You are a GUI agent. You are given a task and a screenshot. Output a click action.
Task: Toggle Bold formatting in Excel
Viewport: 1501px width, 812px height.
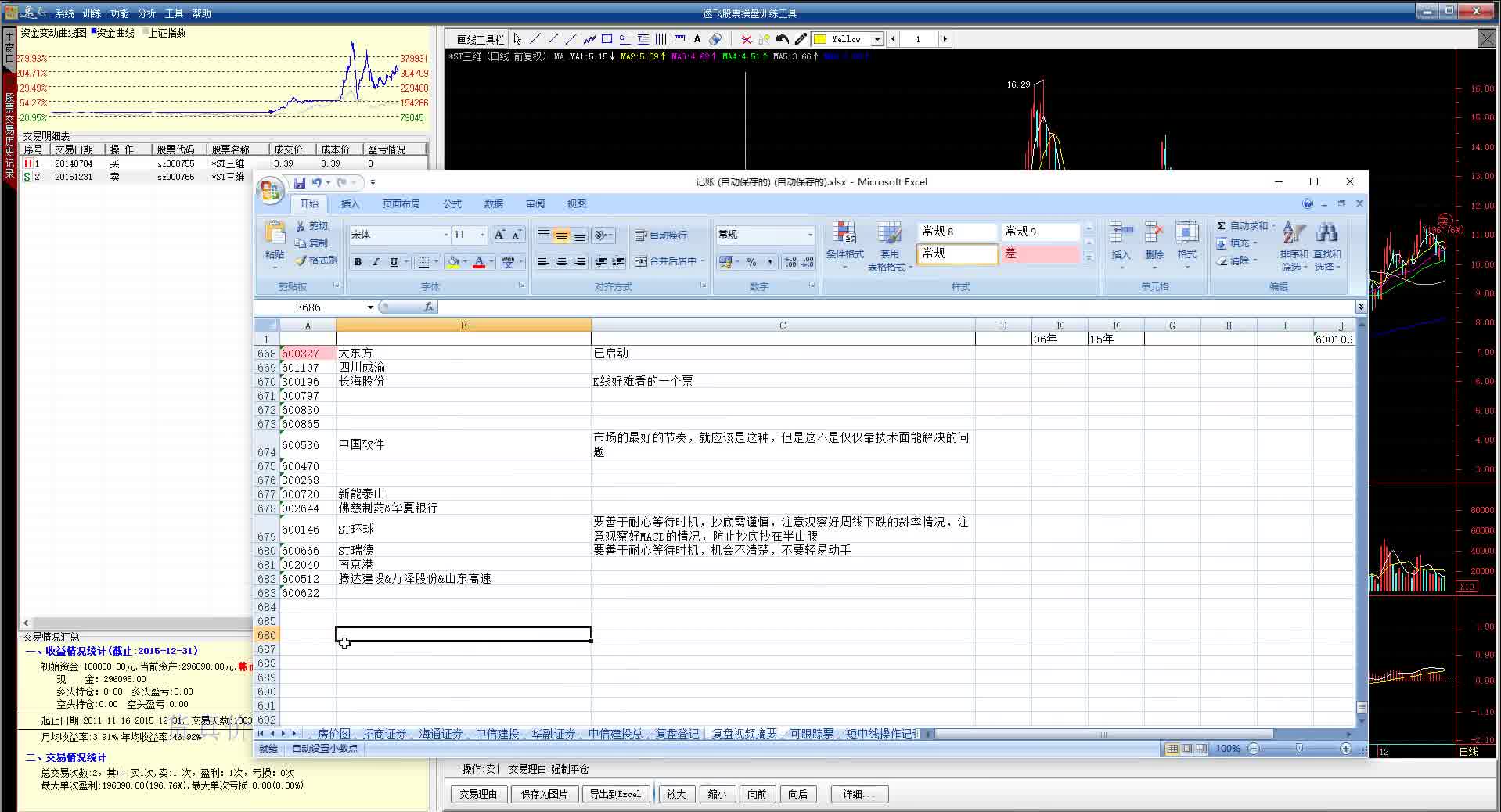pyautogui.click(x=358, y=262)
